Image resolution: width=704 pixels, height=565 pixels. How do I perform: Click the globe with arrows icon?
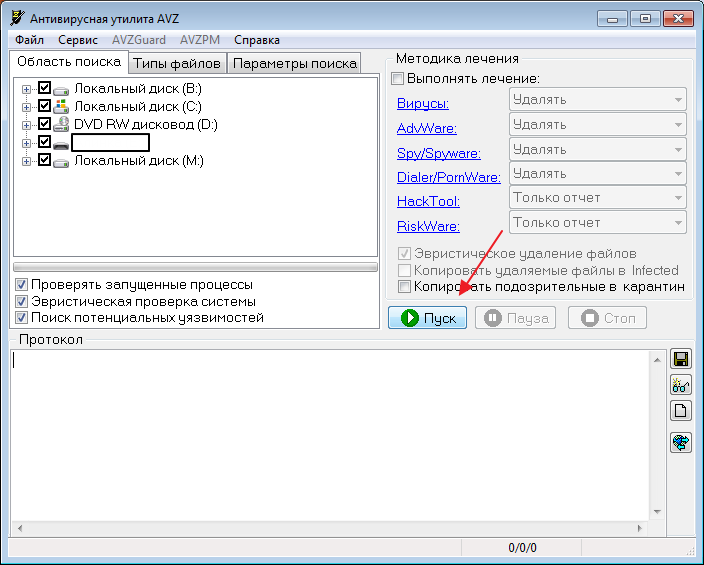tap(681, 442)
